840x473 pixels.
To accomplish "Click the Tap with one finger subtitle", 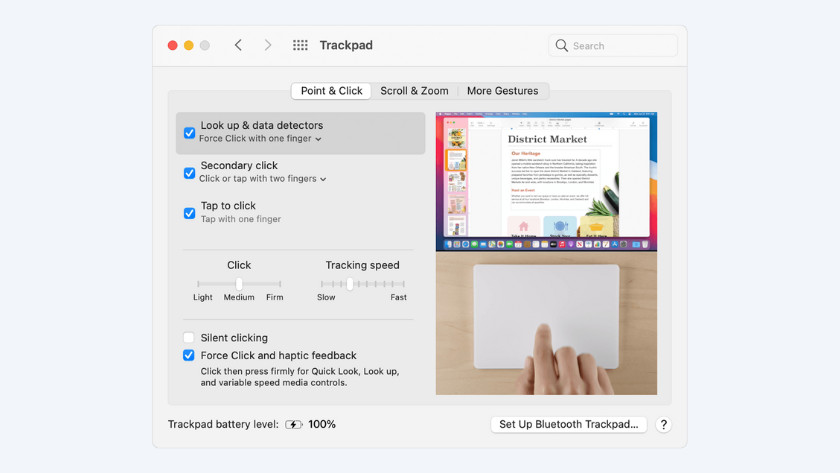I will click(x=241, y=219).
